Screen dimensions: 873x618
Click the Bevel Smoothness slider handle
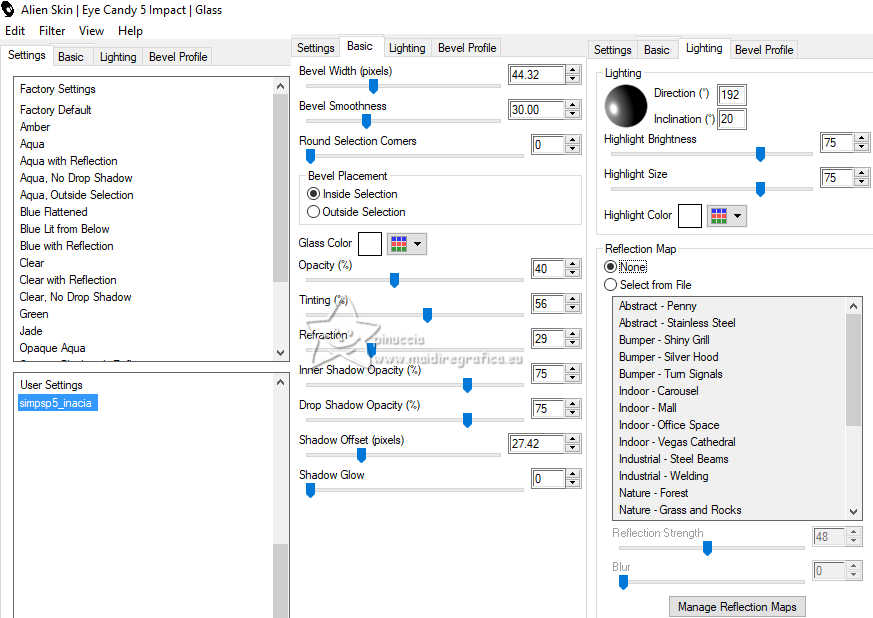[366, 121]
